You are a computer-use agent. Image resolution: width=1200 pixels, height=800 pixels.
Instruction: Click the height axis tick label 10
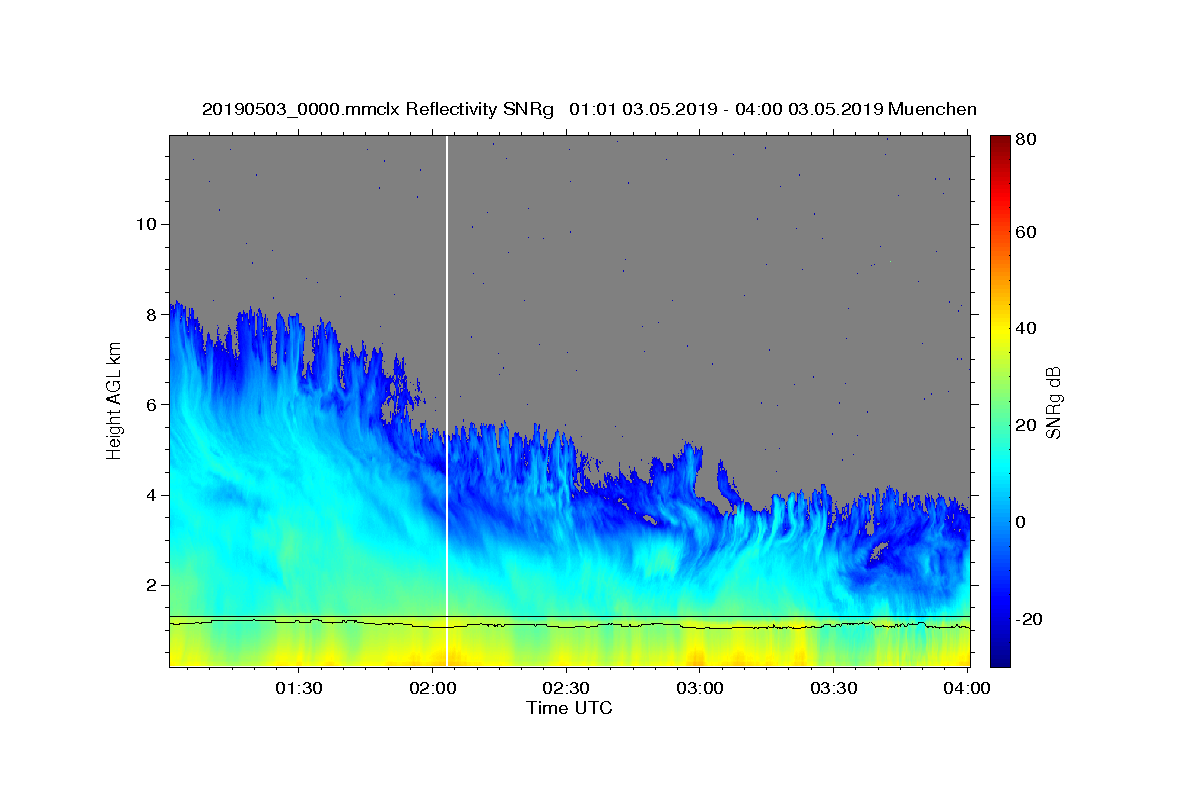pos(145,224)
